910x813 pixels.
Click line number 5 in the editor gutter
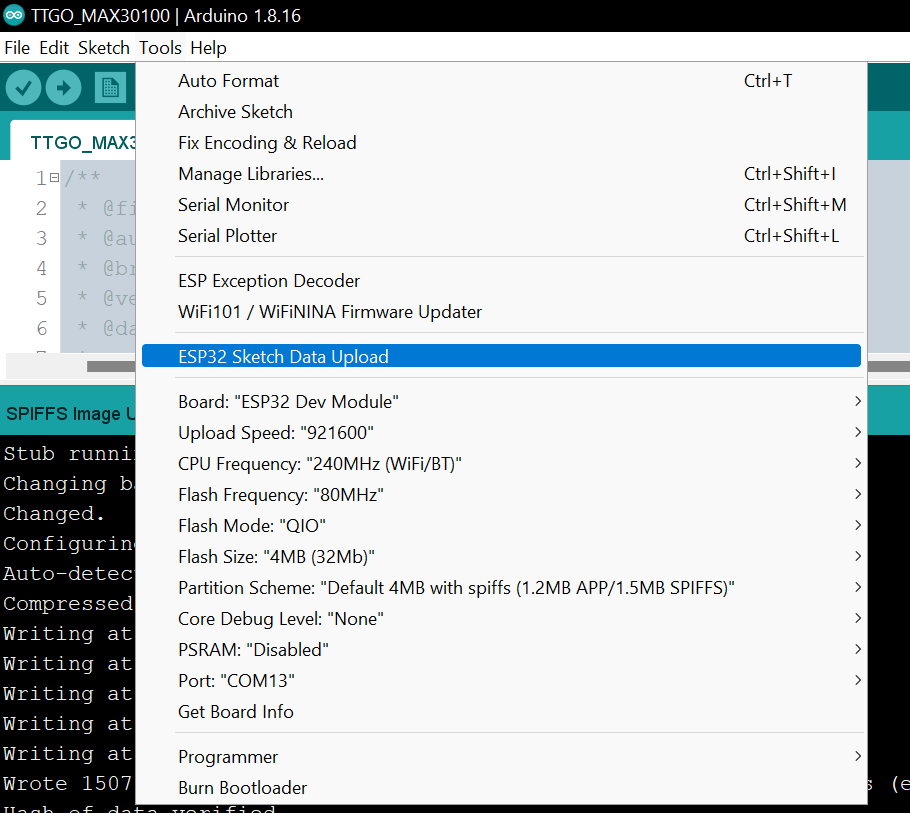(x=41, y=298)
